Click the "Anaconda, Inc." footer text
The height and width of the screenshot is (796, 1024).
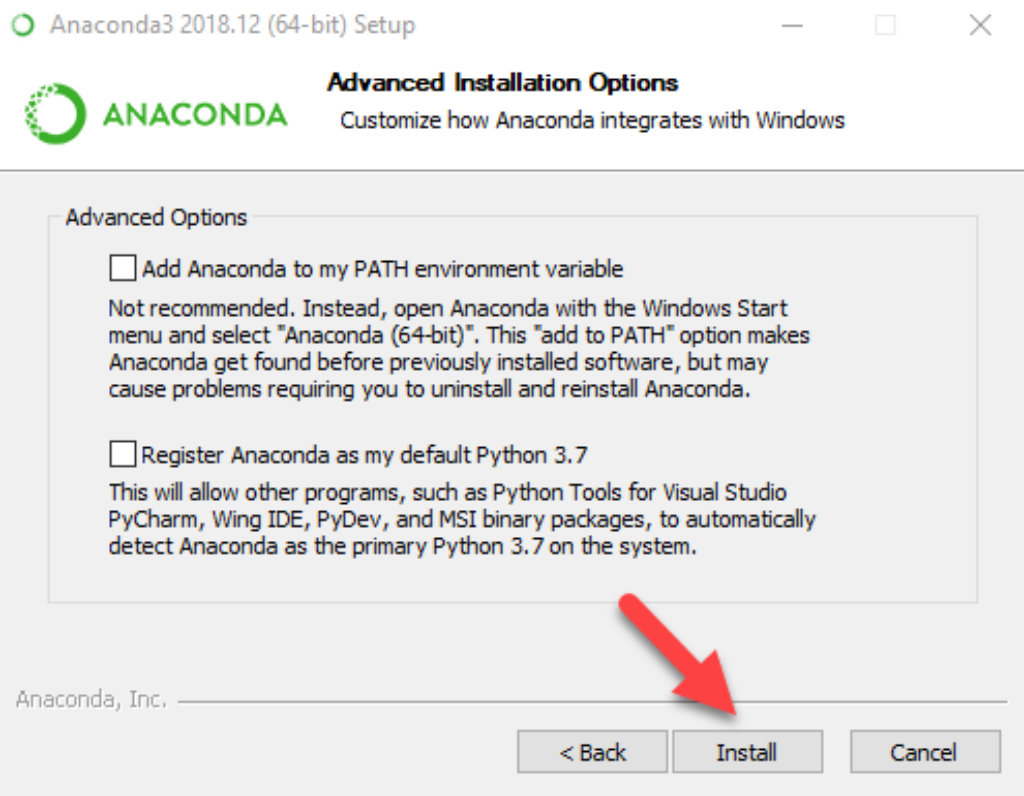pyautogui.click(x=91, y=700)
